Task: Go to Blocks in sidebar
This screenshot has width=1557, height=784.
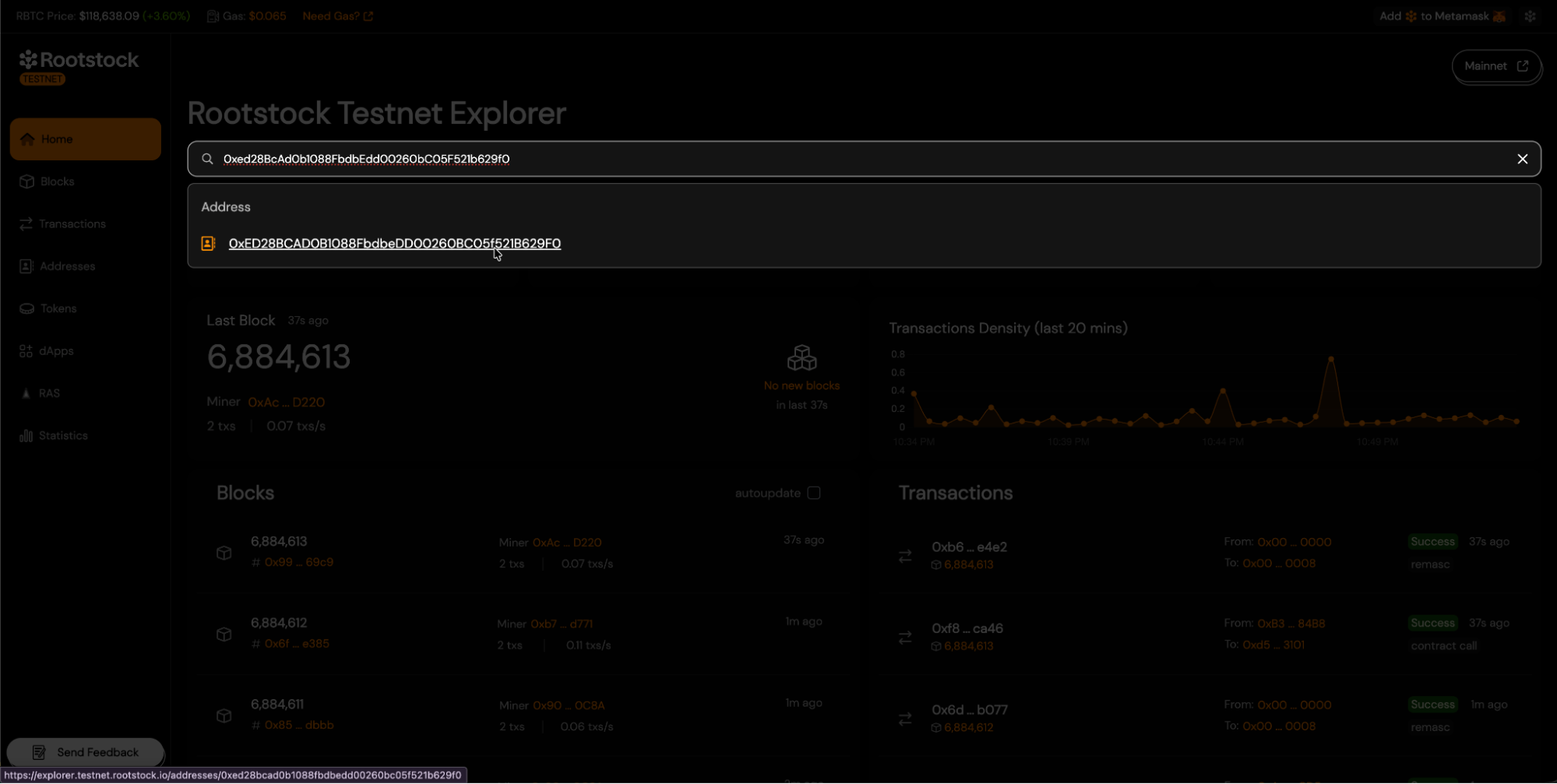Action: tap(57, 181)
